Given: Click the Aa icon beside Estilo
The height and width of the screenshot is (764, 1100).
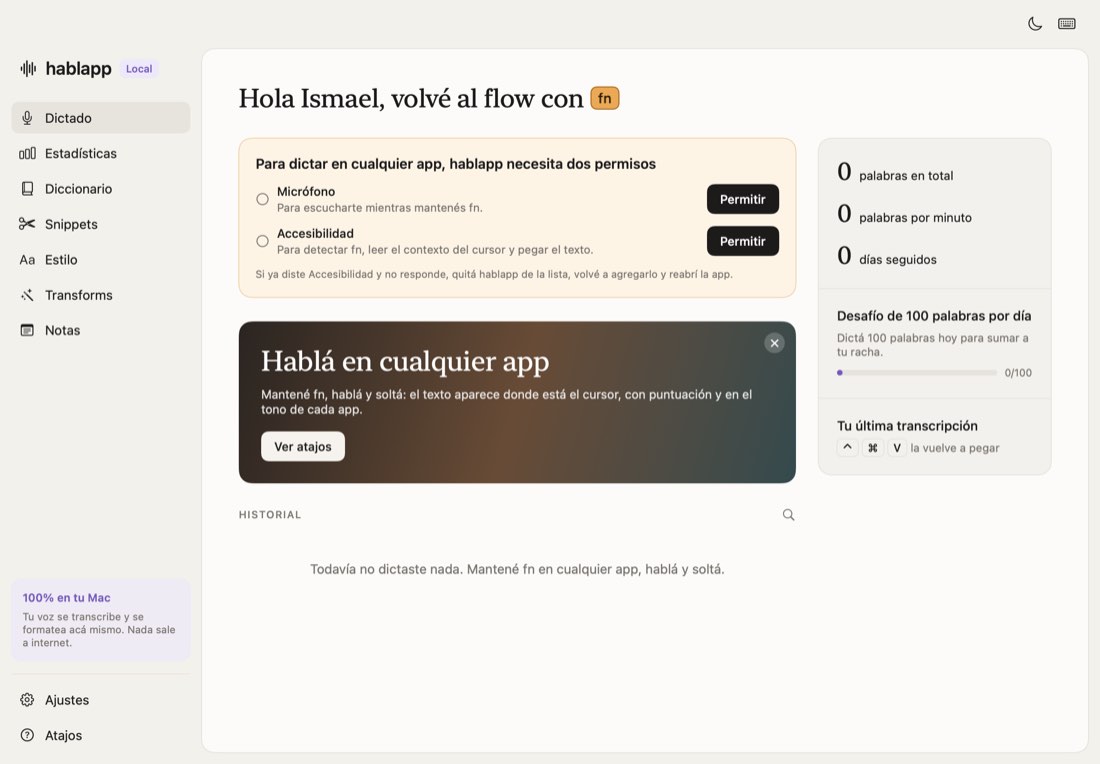Looking at the screenshot, I should coord(27,260).
